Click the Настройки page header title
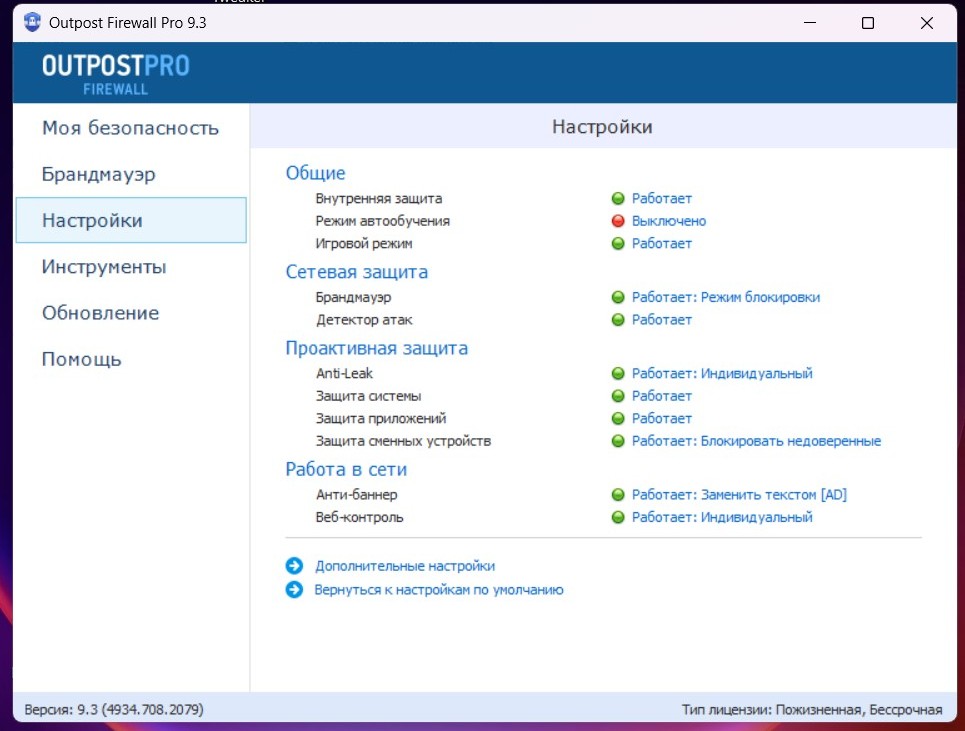The image size is (965, 731). click(x=602, y=127)
